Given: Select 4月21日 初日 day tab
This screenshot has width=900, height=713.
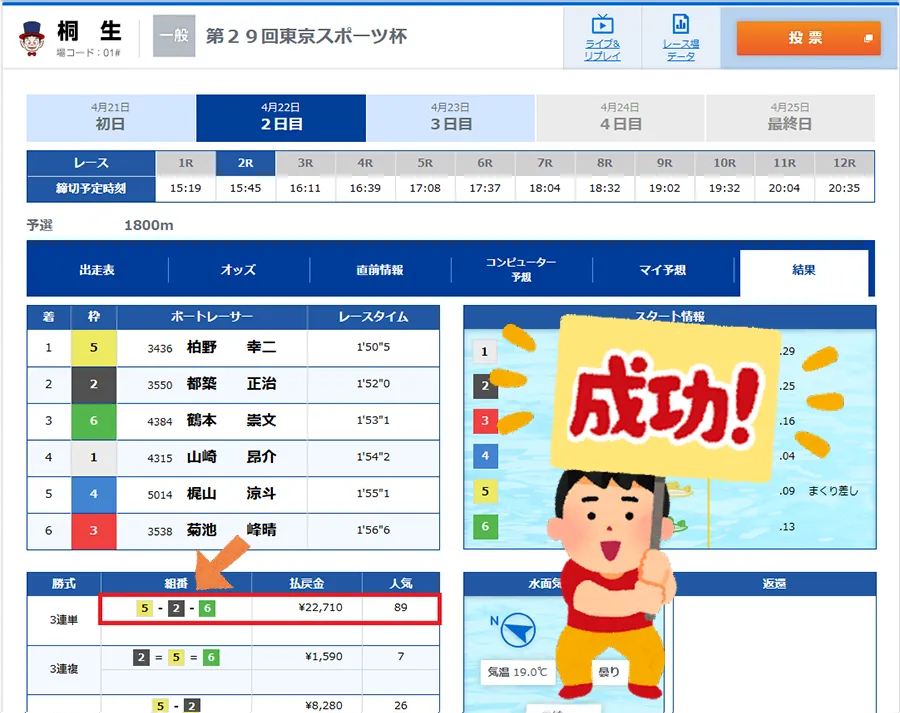Looking at the screenshot, I should pyautogui.click(x=111, y=118).
